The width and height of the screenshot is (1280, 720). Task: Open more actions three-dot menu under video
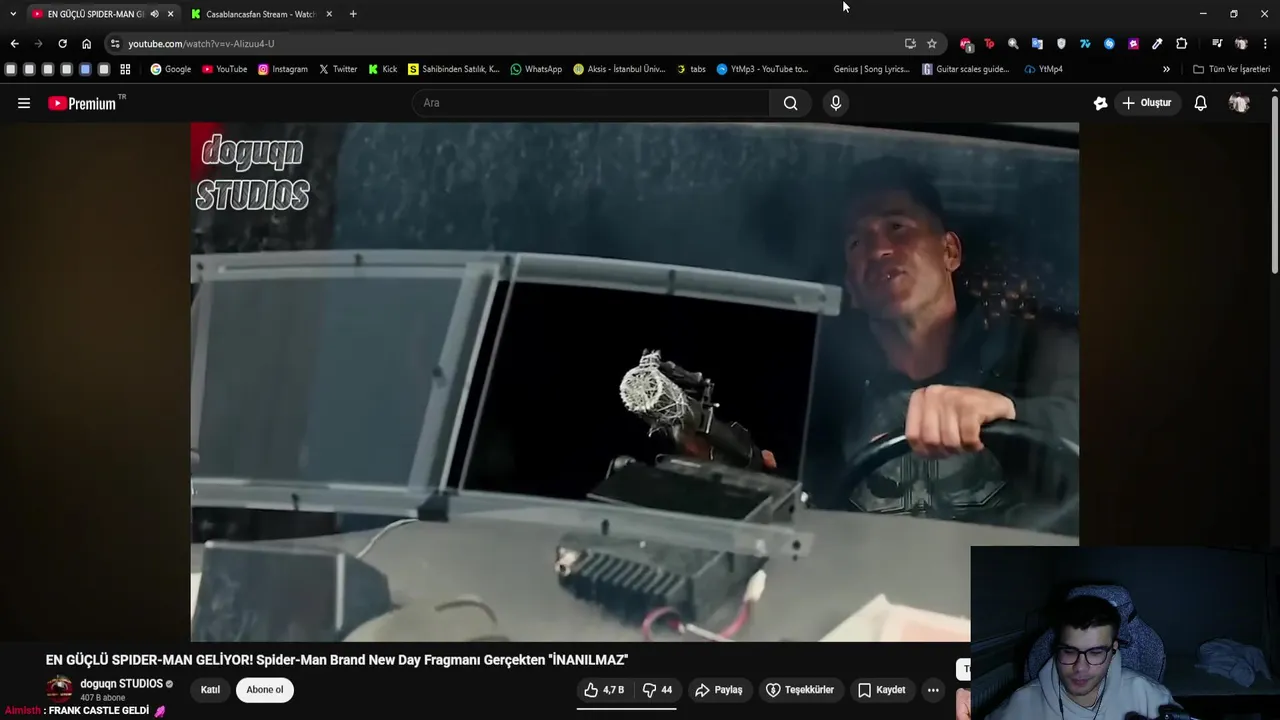pyautogui.click(x=932, y=690)
